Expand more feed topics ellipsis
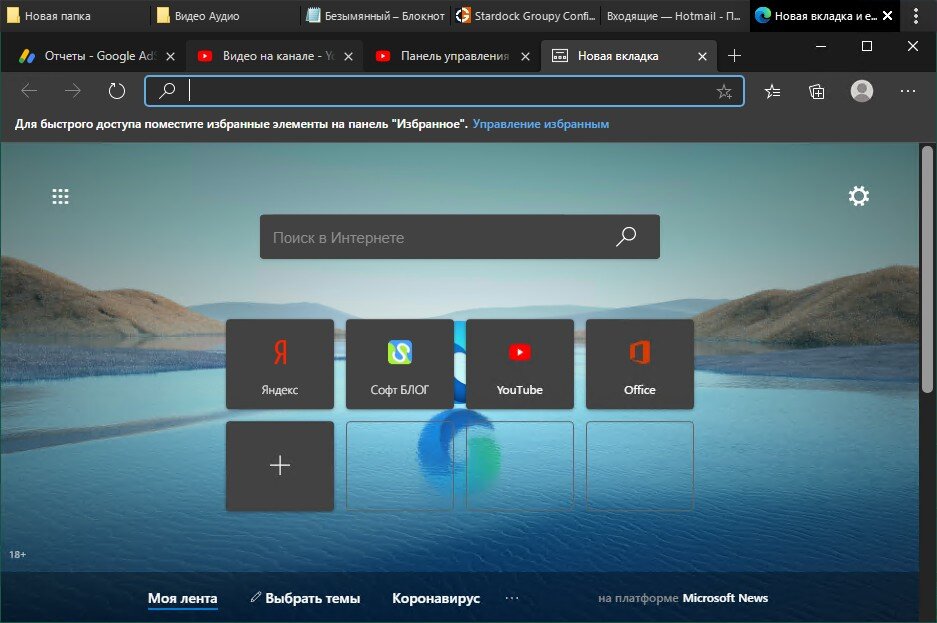937x623 pixels. pyautogui.click(x=512, y=598)
